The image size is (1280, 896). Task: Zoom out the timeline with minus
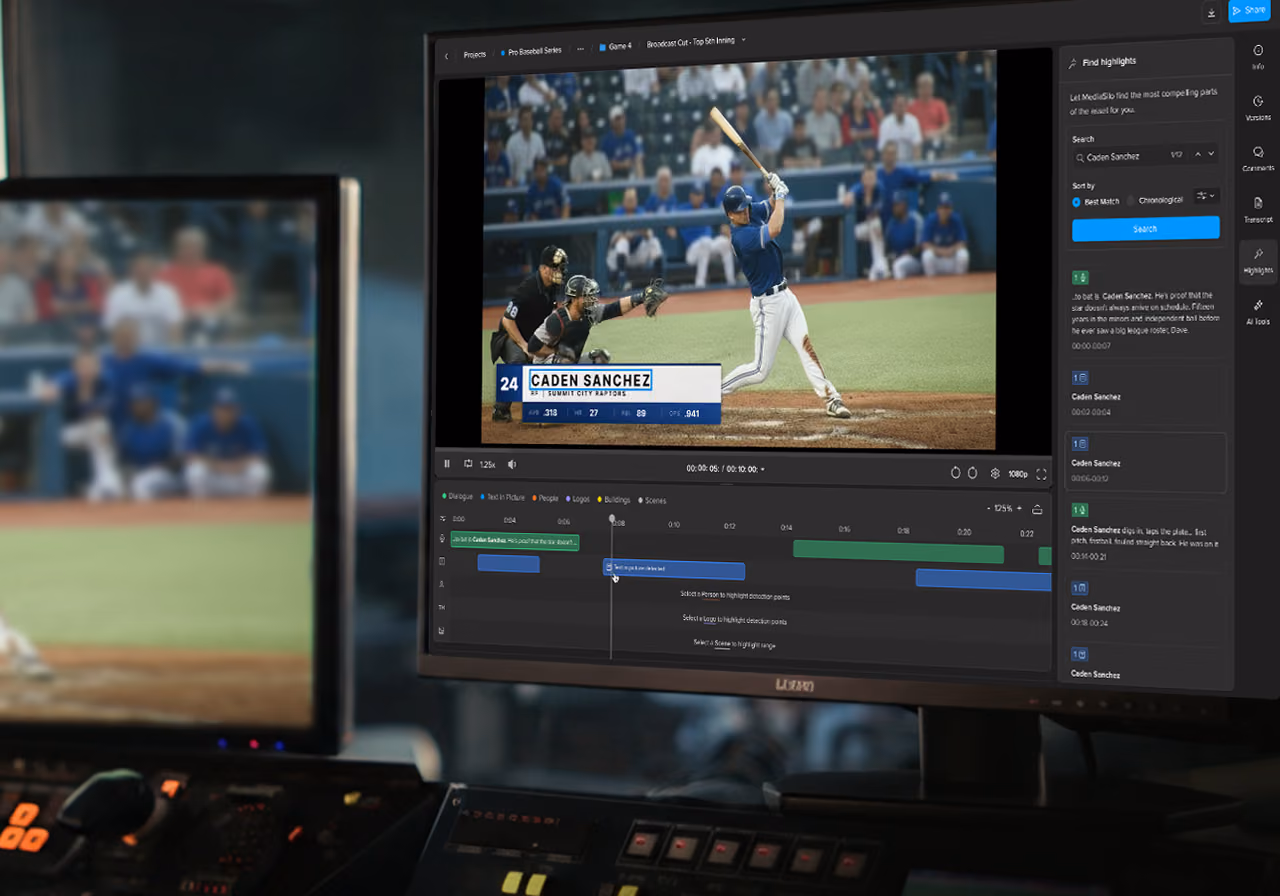(989, 508)
